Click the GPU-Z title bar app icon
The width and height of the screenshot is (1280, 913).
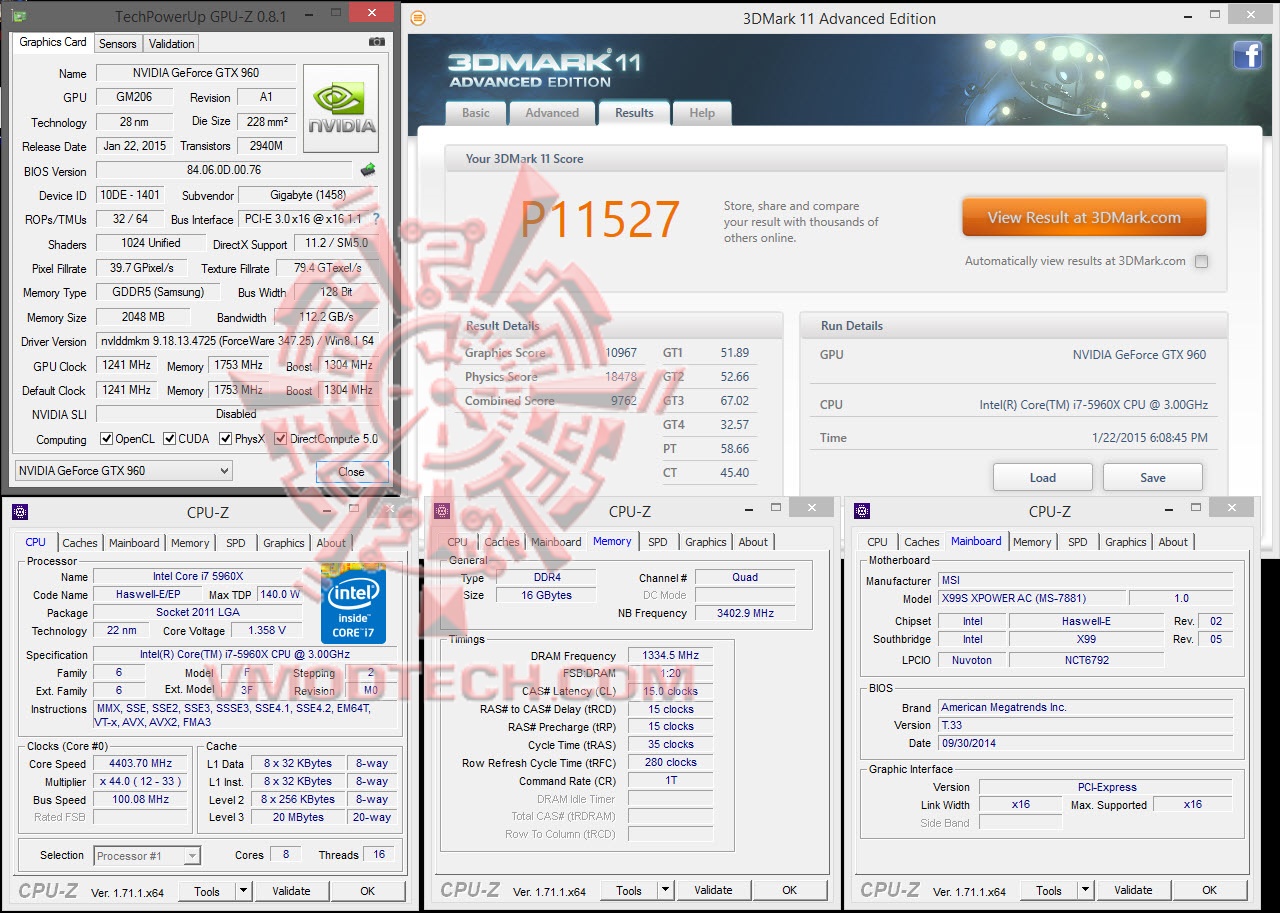(18, 15)
